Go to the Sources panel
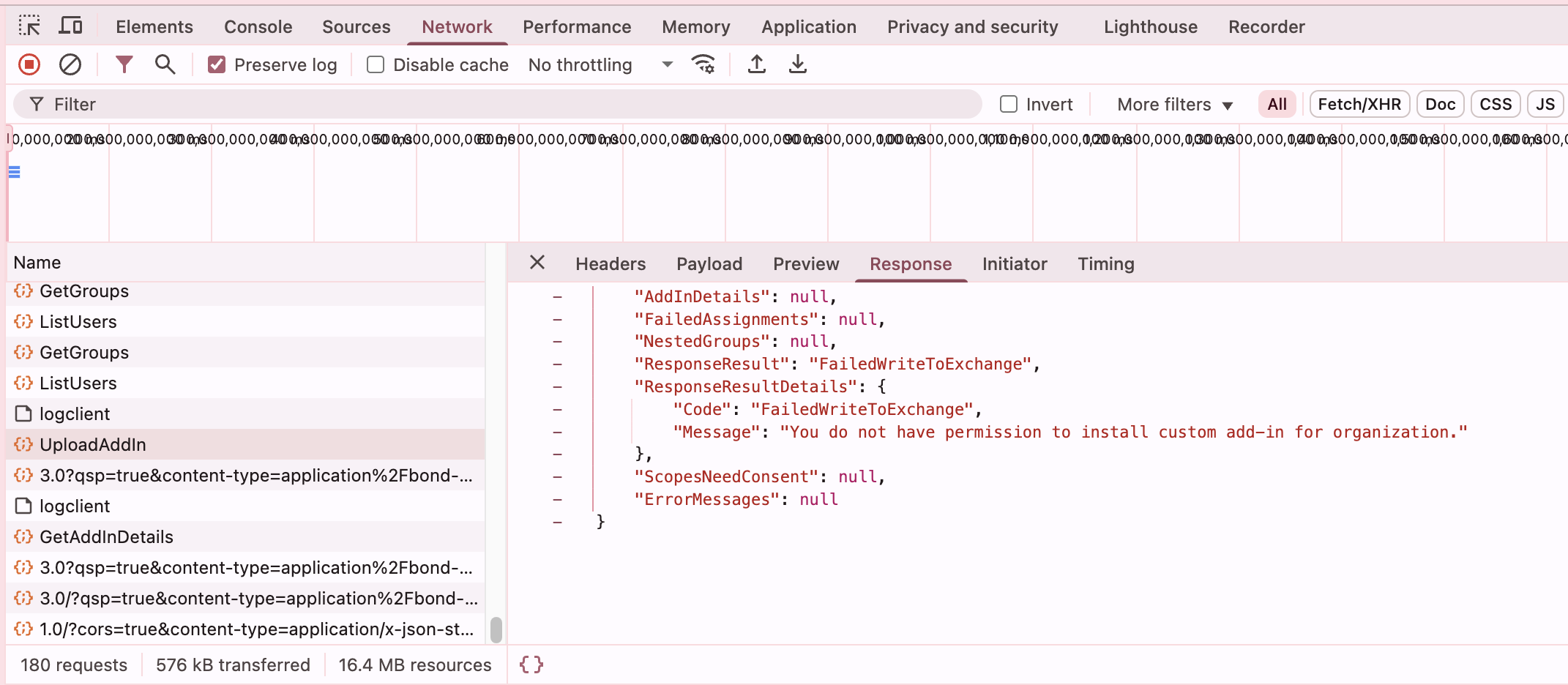This screenshot has height=685, width=1568. pyautogui.click(x=356, y=26)
